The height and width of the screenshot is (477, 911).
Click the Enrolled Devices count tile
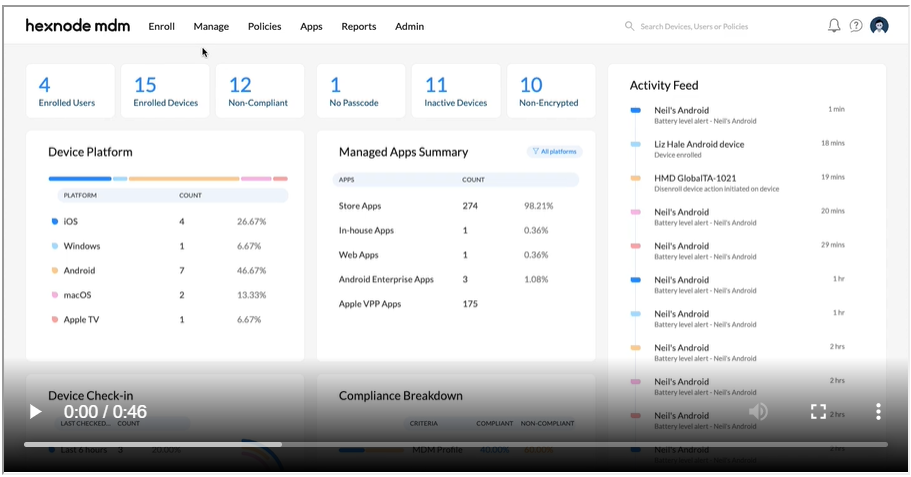click(166, 91)
